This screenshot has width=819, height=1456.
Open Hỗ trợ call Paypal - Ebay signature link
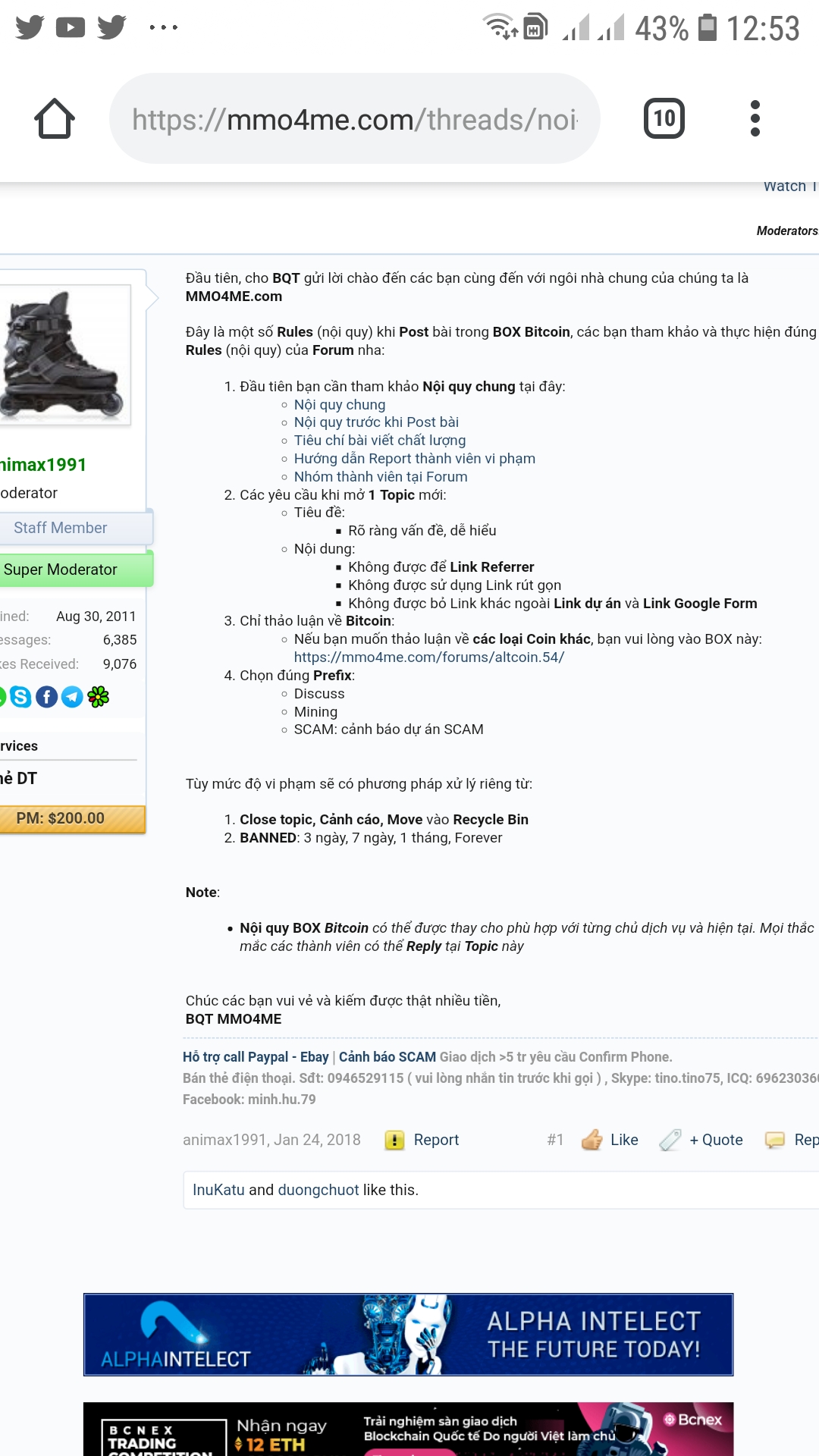[x=256, y=1056]
